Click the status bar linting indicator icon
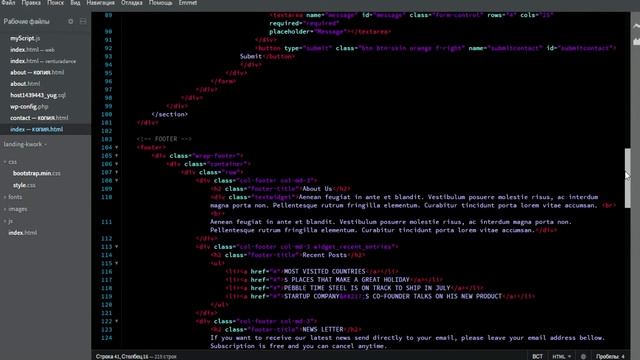This screenshot has height=360, width=640. [583, 356]
